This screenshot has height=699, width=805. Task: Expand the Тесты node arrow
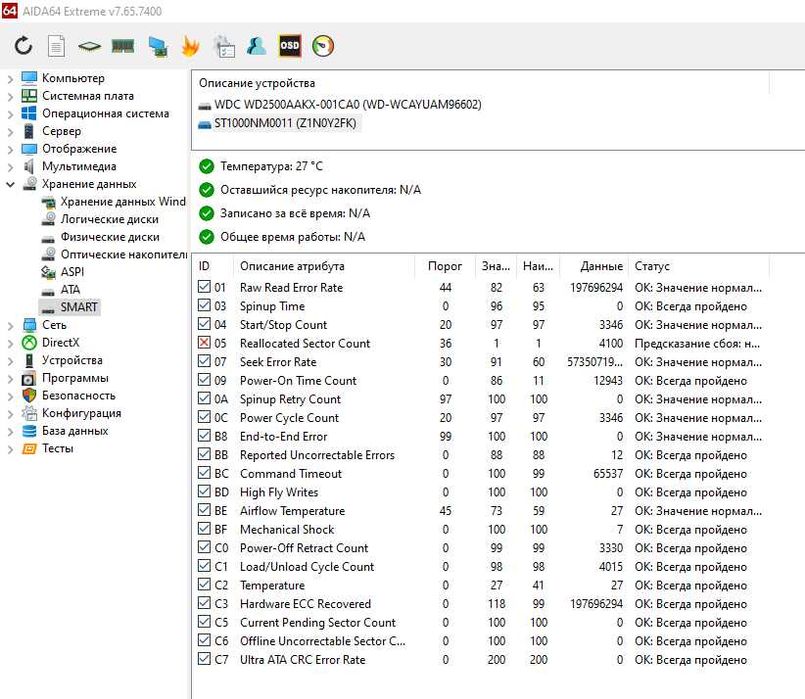click(10, 449)
